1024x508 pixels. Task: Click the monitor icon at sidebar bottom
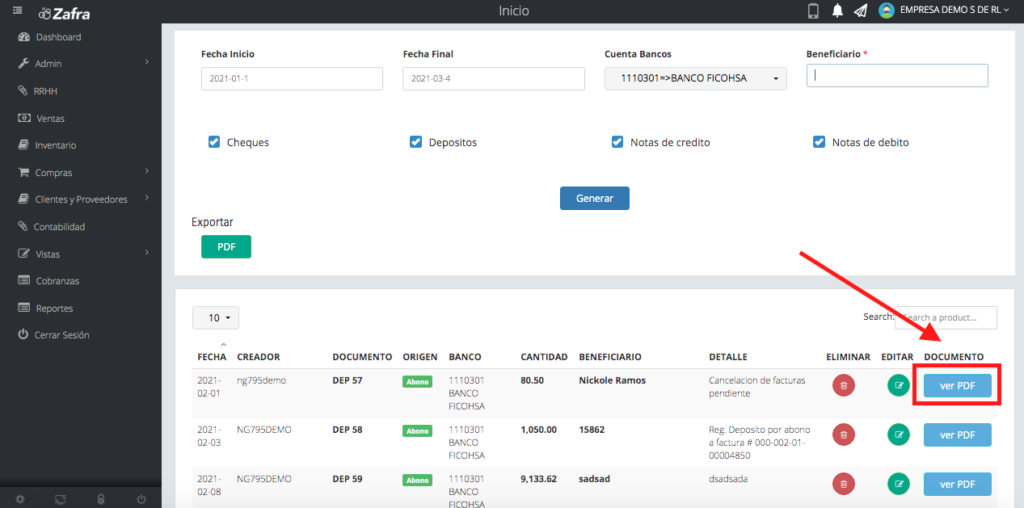(60, 500)
